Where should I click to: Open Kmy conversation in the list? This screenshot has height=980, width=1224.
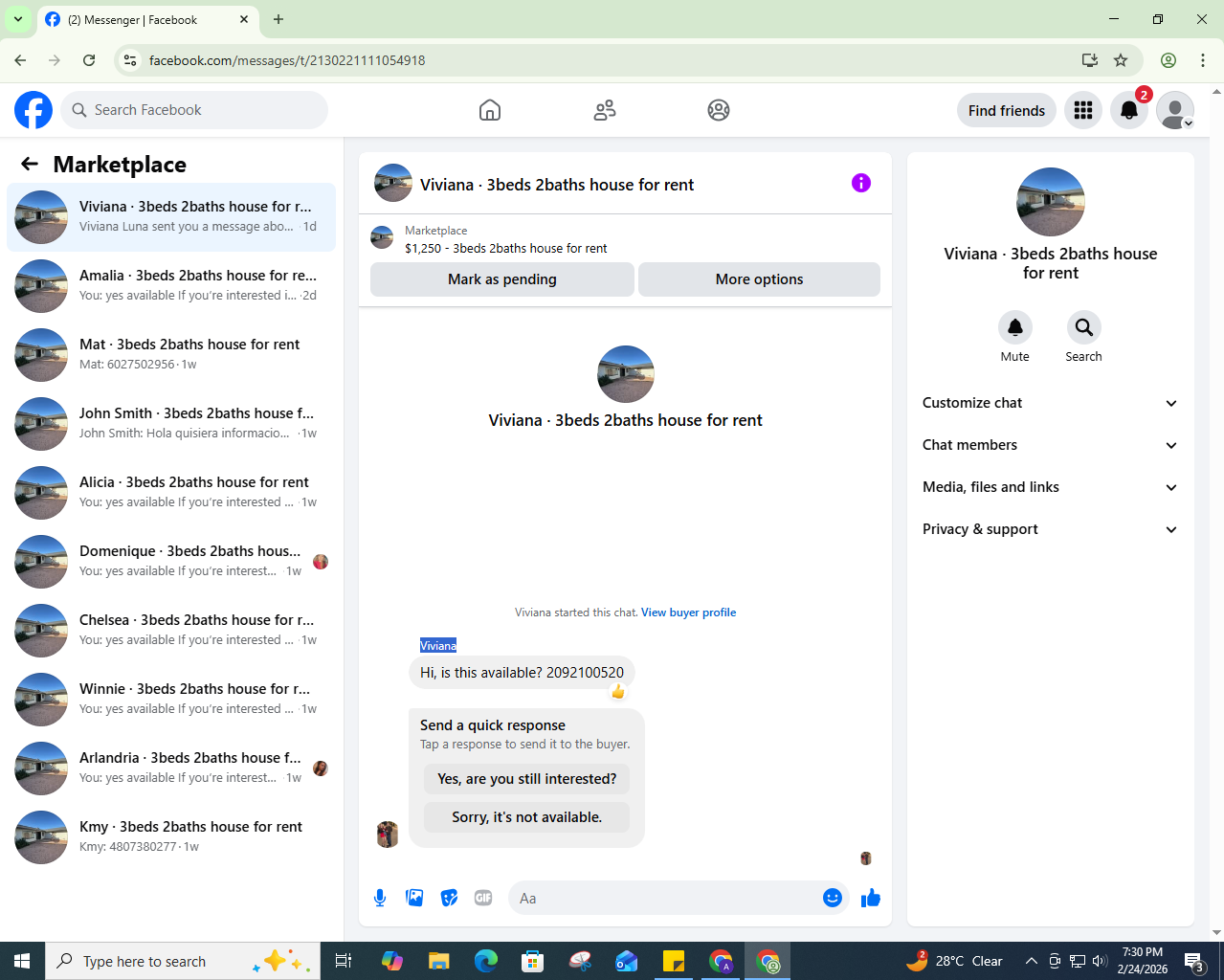[171, 837]
